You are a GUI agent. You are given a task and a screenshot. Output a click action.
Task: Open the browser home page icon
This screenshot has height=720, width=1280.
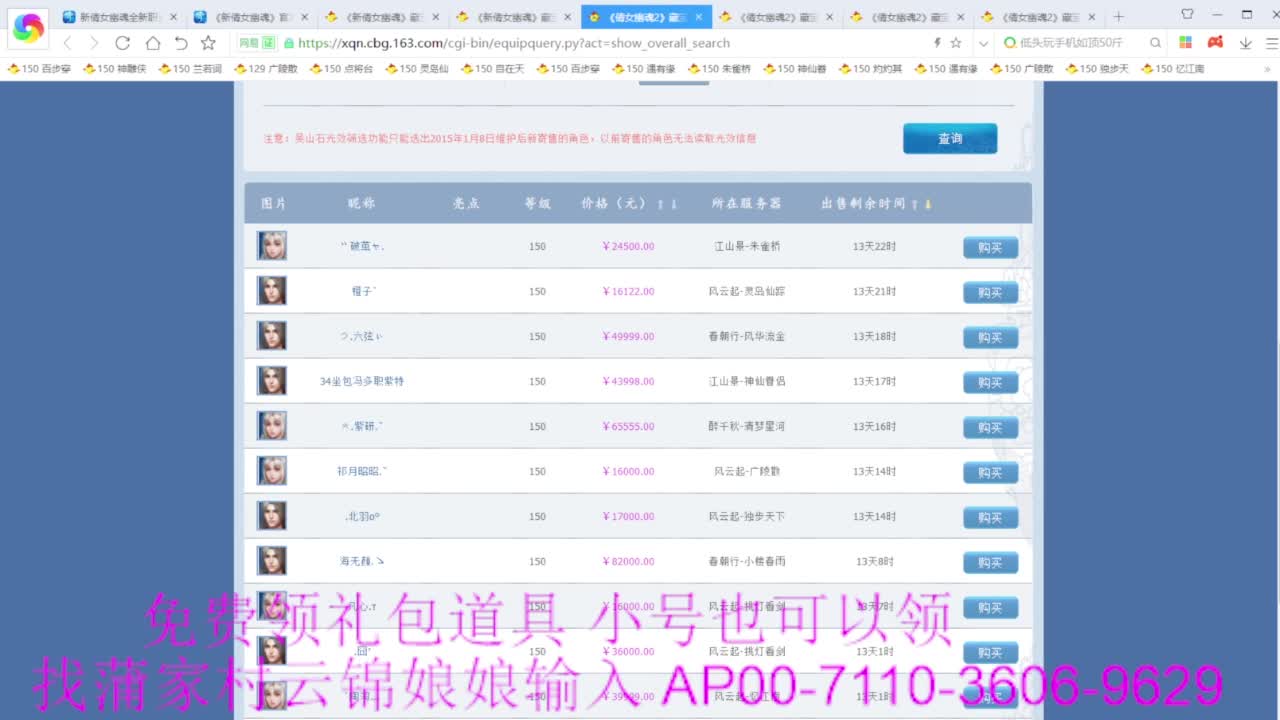pos(152,43)
